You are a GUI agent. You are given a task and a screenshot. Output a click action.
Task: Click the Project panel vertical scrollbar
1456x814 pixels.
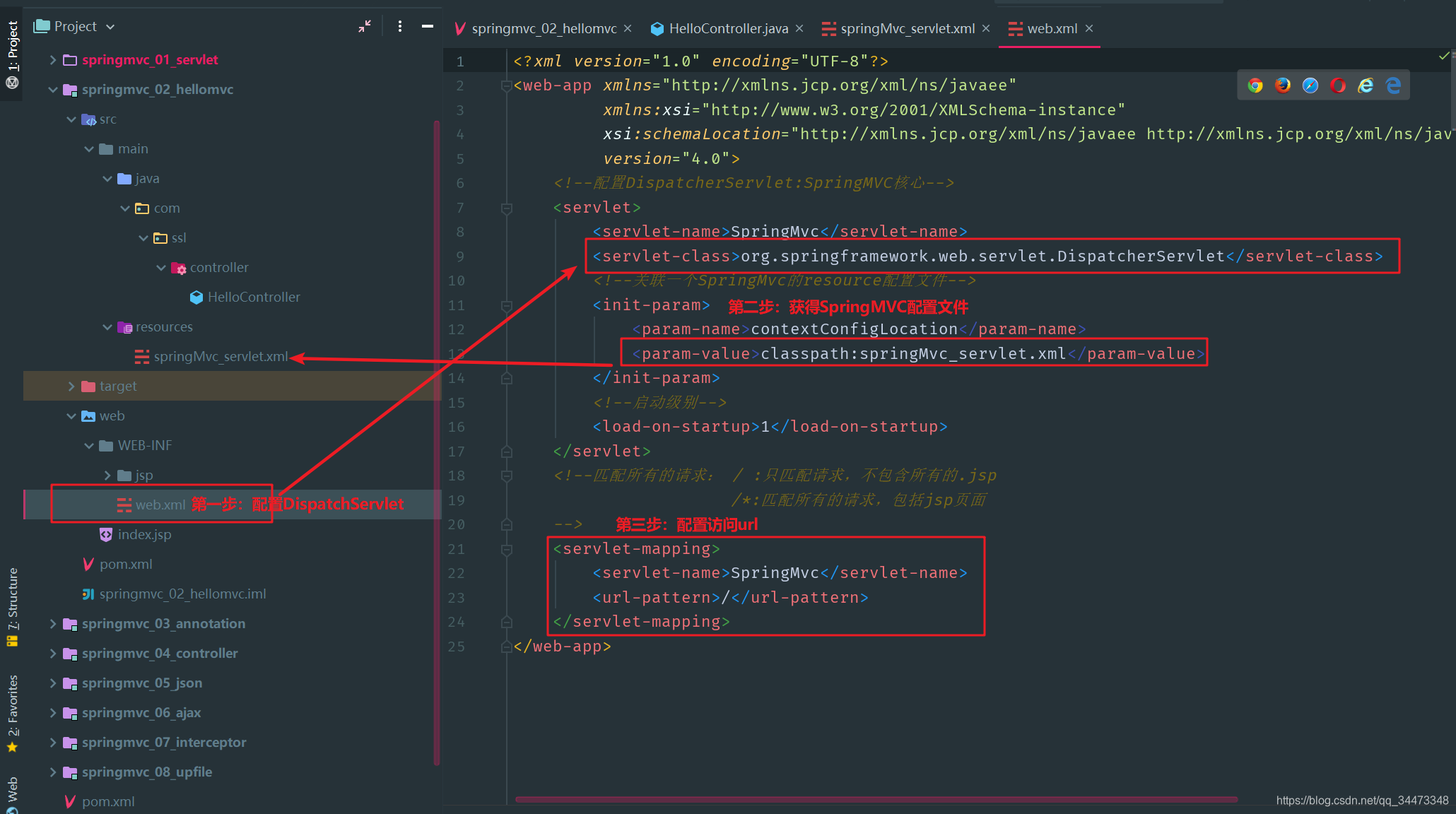(x=437, y=442)
